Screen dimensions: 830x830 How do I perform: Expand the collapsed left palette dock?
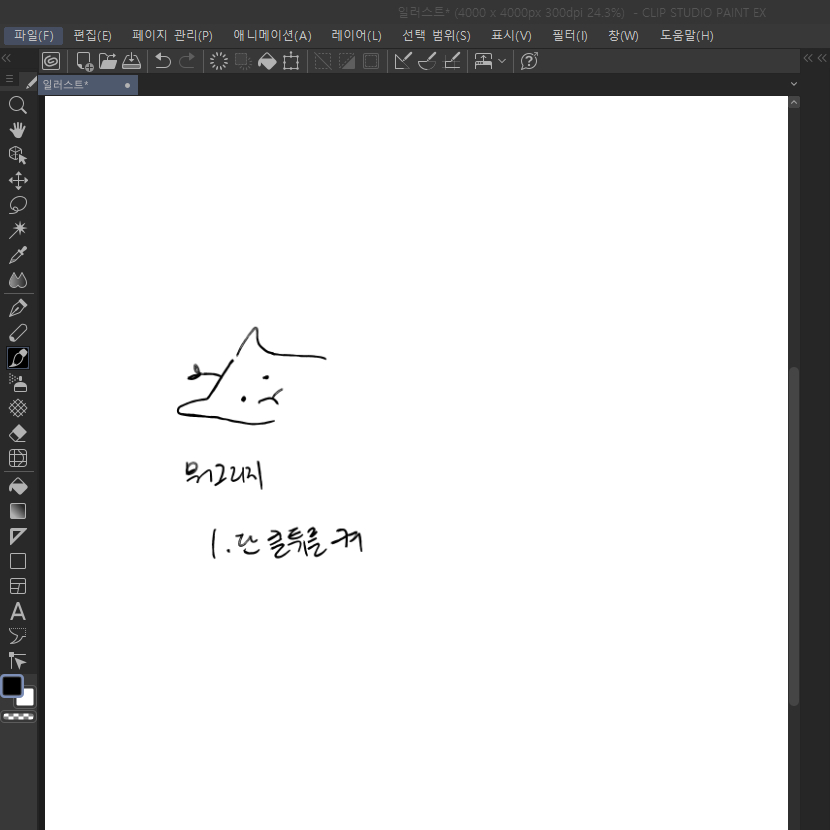coord(6,59)
